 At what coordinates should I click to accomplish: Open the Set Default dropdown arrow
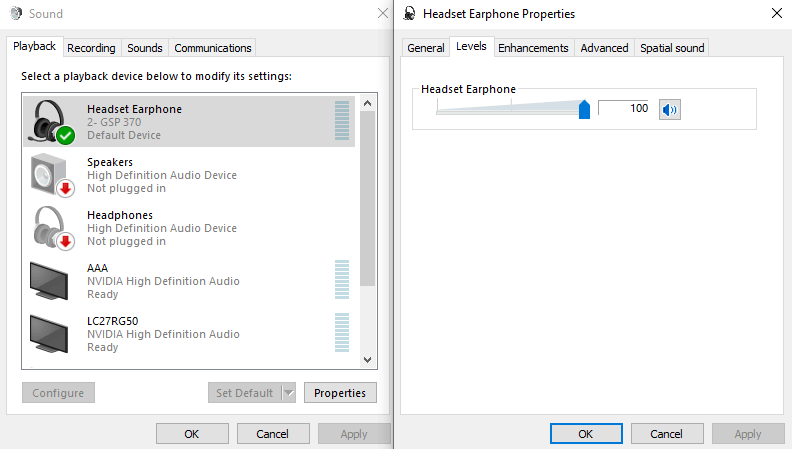coord(288,393)
